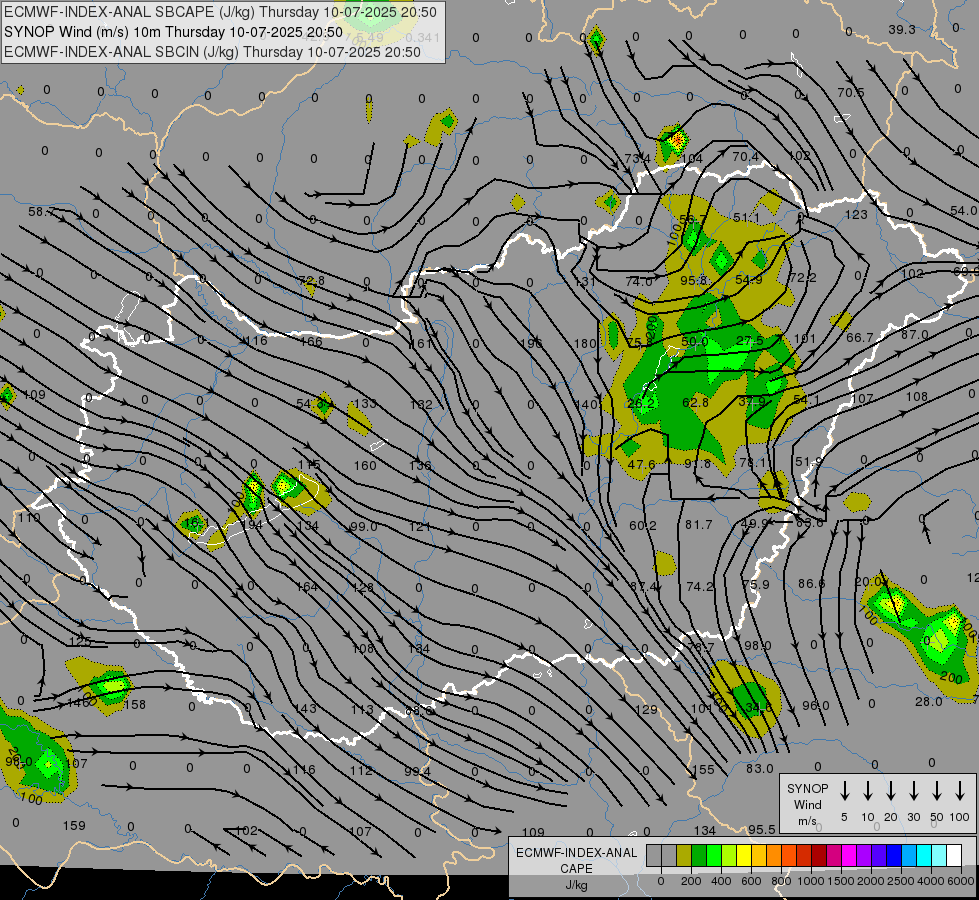
Task: Pick the sky blue CAPE legend swatch
Action: coord(908,856)
